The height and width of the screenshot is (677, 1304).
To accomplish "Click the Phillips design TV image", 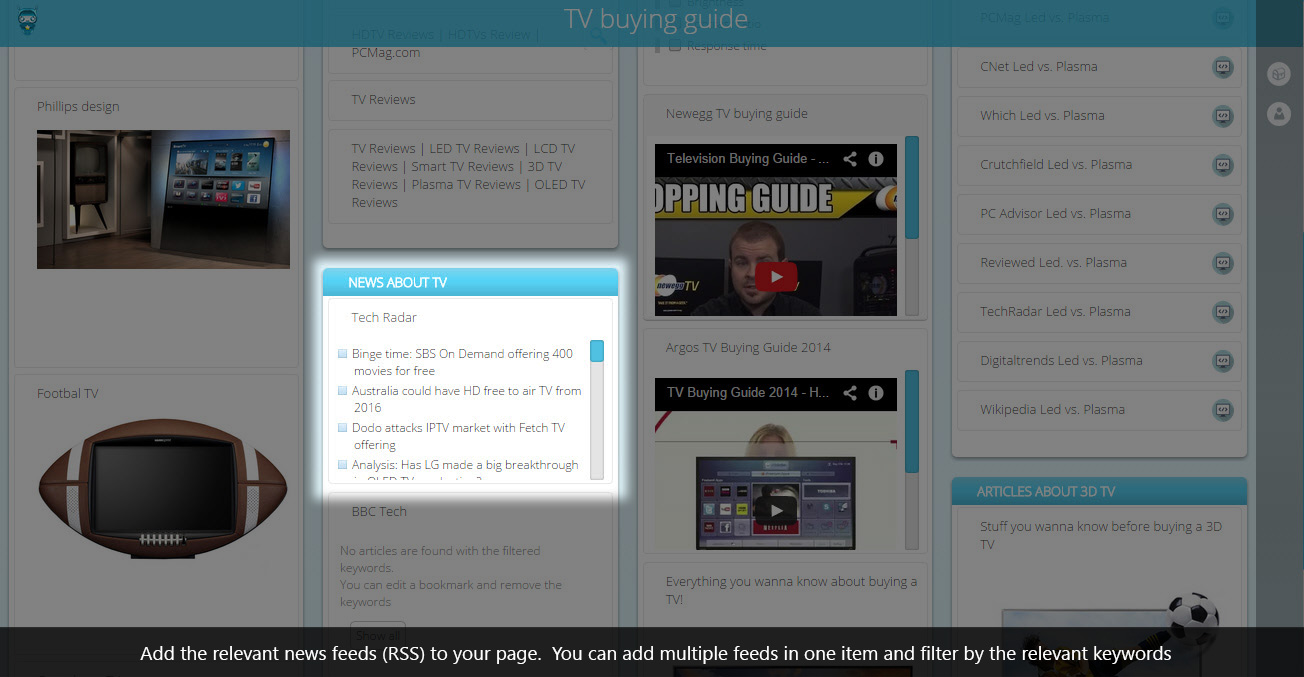I will point(163,199).
